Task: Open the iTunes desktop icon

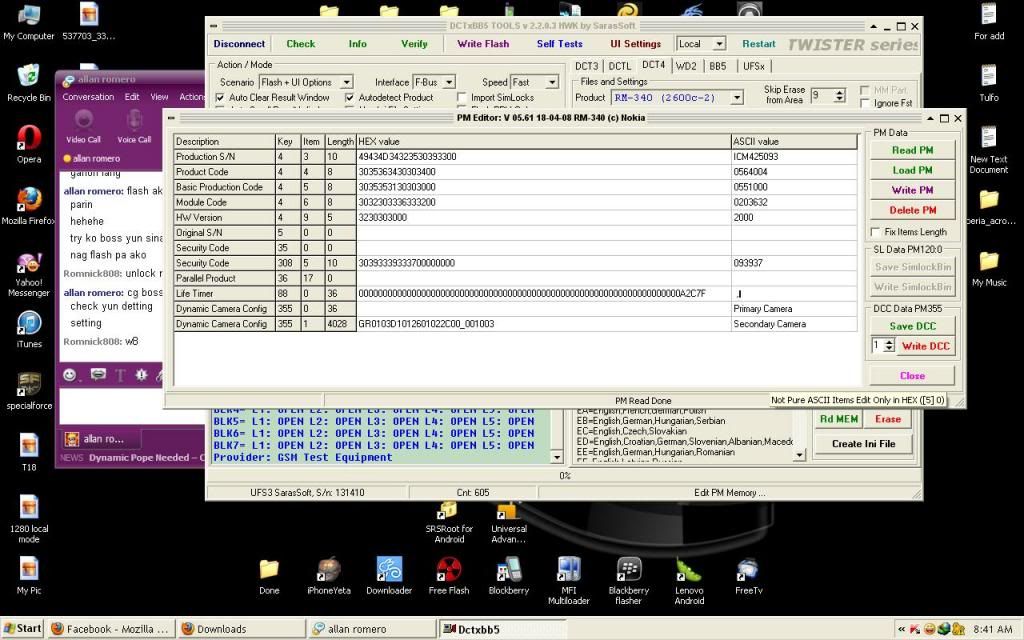Action: coord(29,324)
